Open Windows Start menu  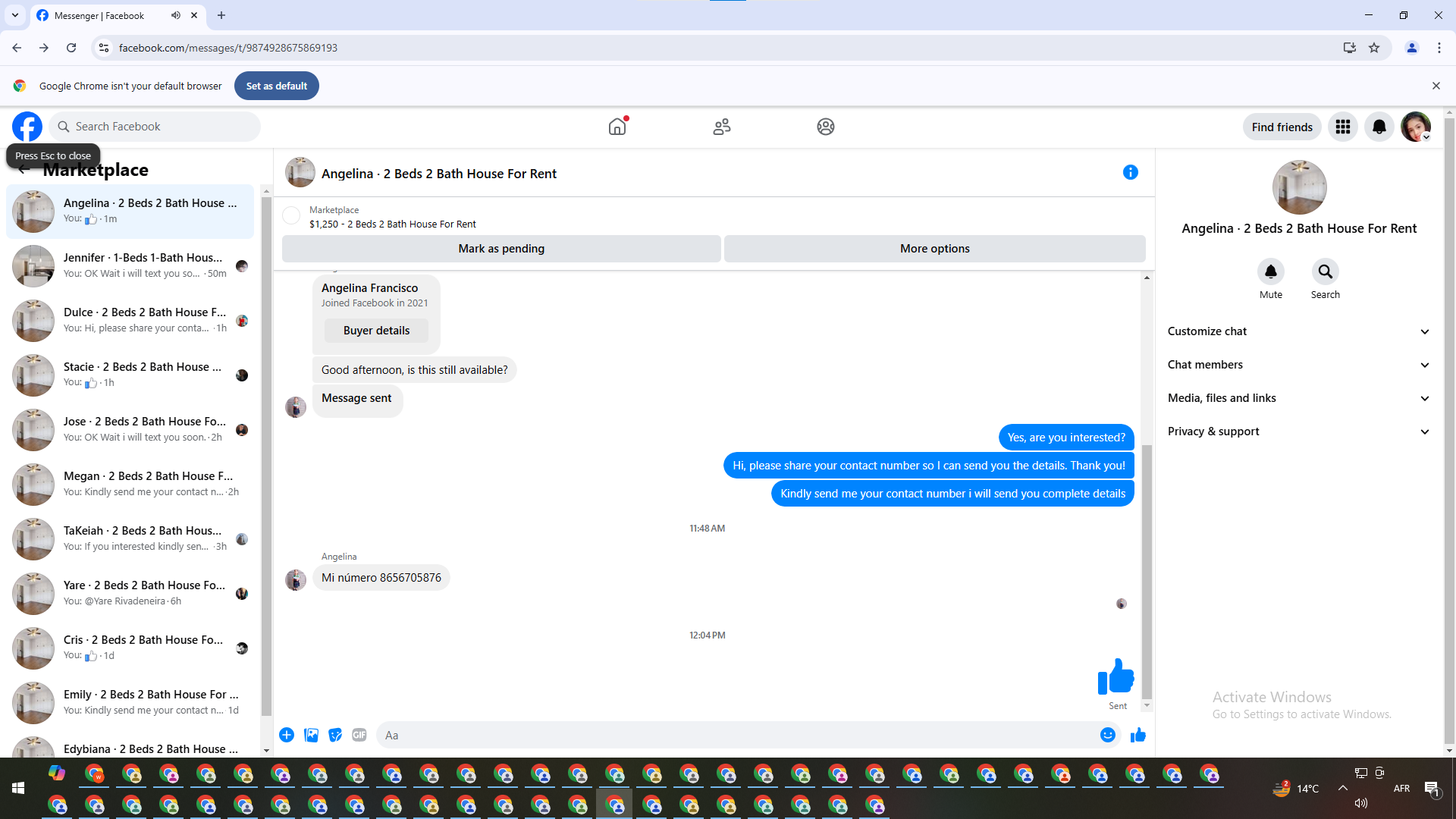(x=18, y=789)
